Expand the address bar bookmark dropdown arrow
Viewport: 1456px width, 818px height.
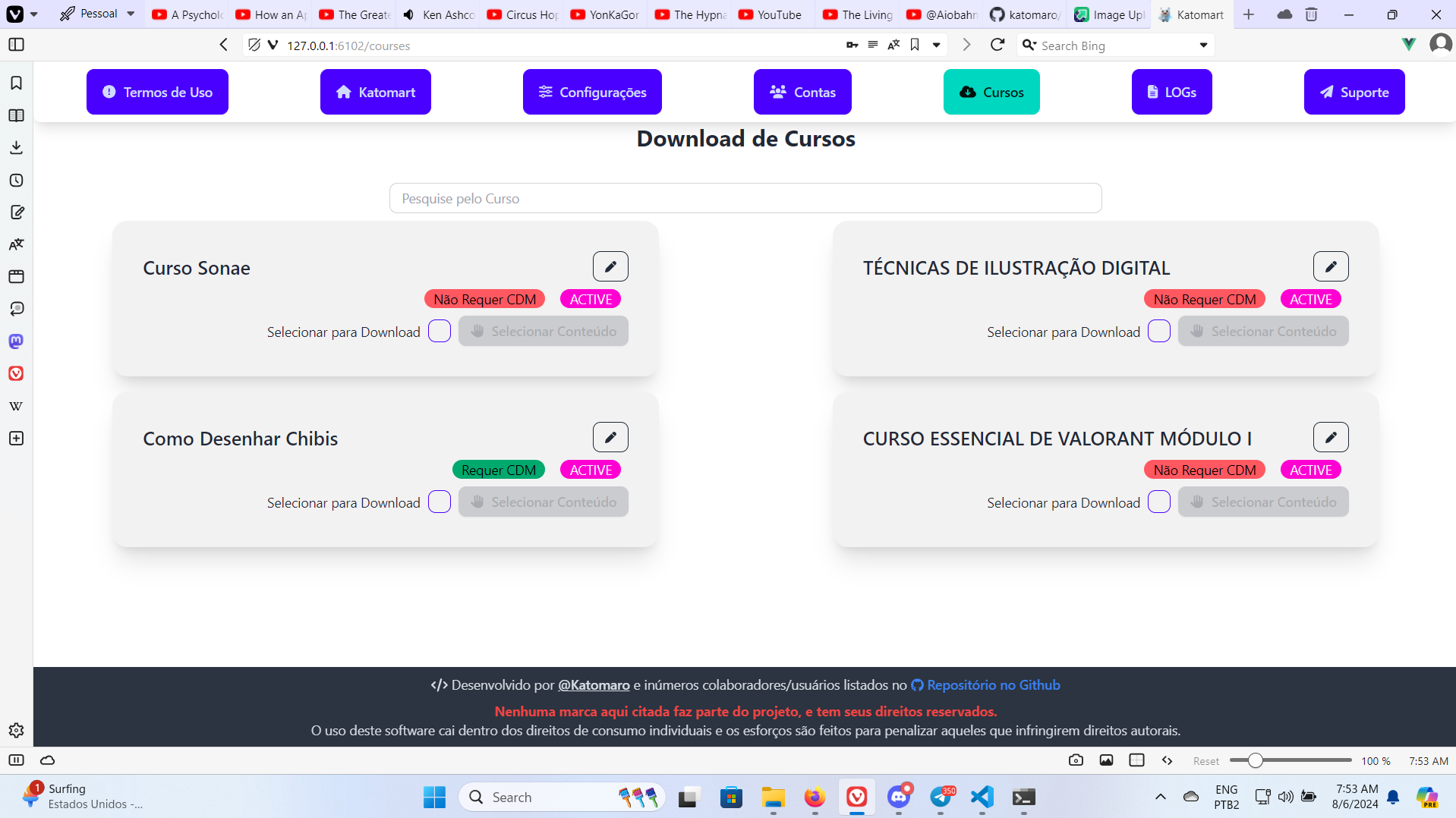tap(936, 45)
